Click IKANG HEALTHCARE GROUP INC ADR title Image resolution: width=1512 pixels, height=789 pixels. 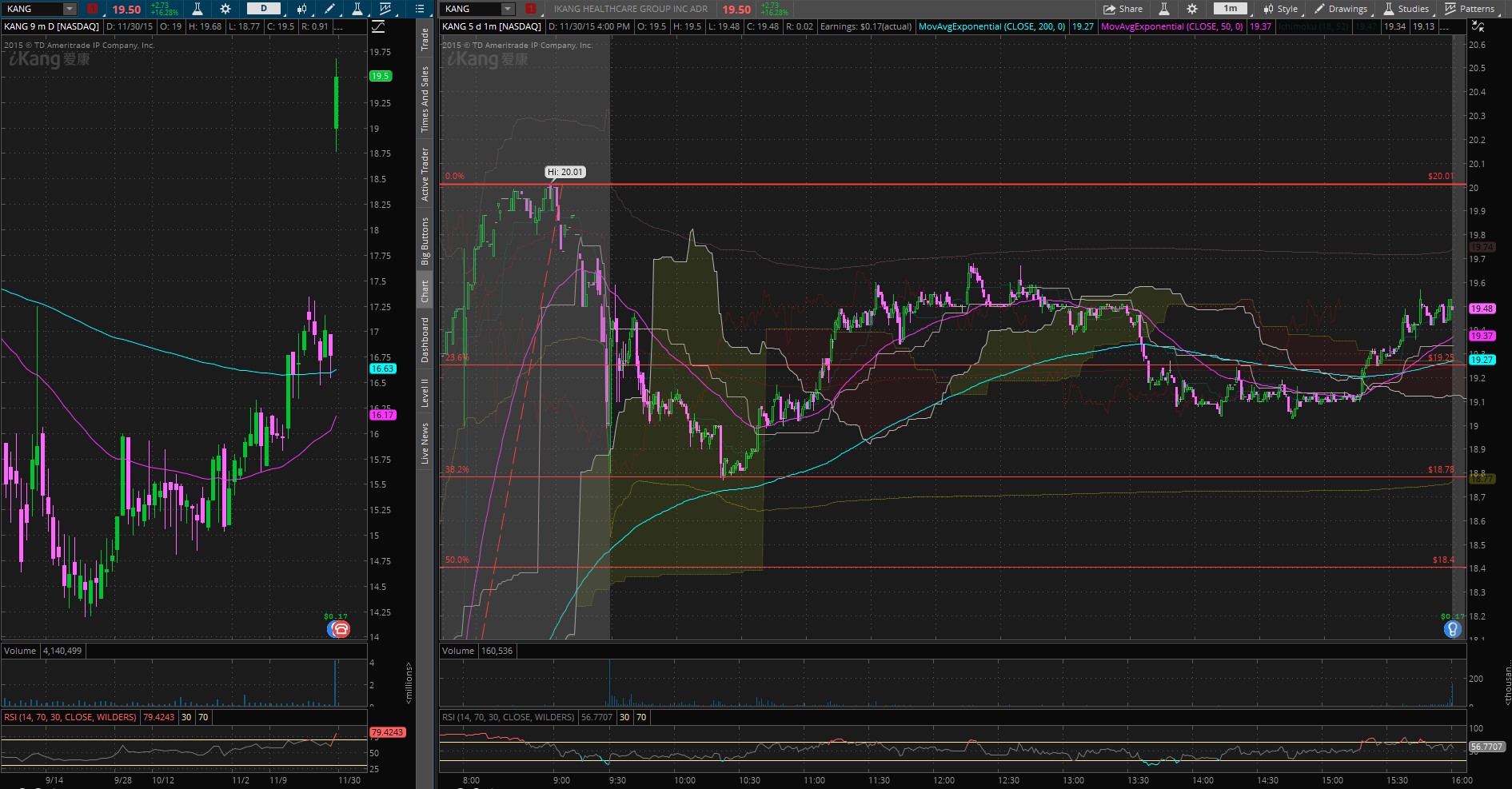pos(631,9)
